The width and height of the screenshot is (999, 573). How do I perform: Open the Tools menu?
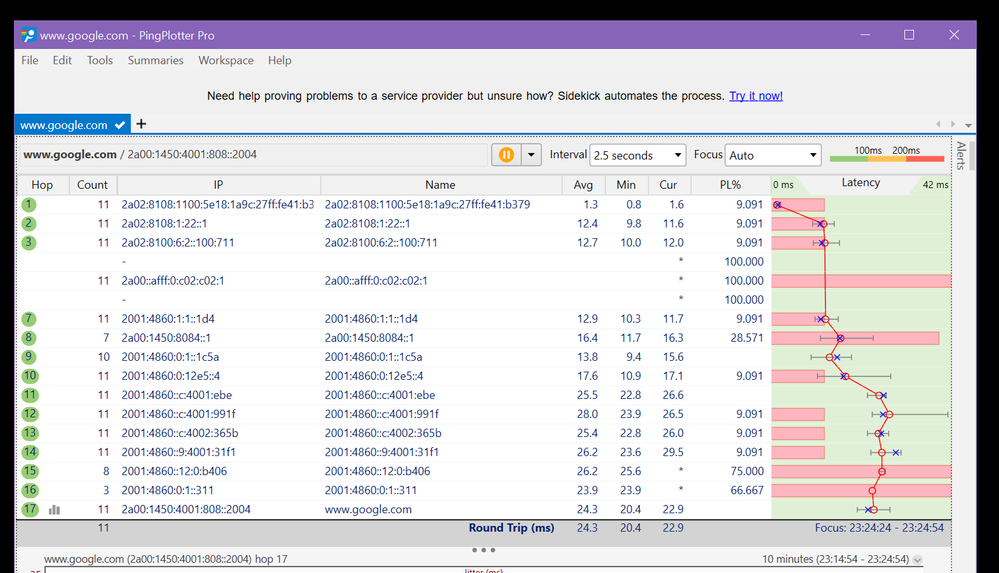(99, 61)
